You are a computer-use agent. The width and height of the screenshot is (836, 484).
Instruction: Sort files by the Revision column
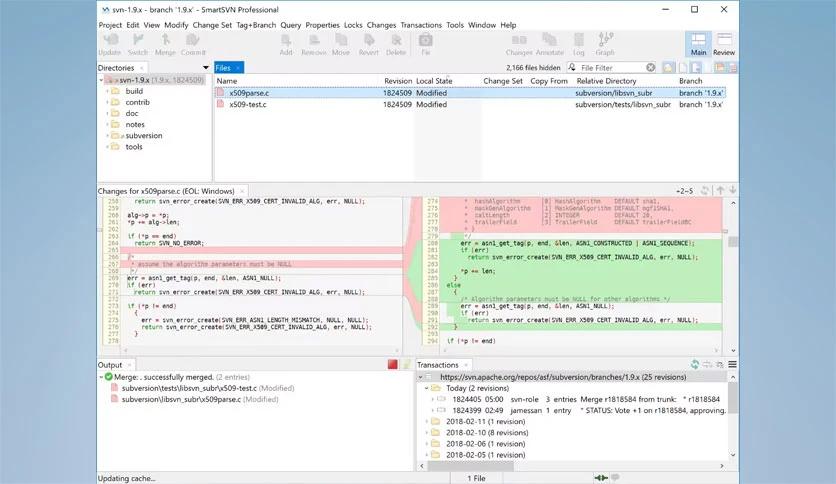397,81
